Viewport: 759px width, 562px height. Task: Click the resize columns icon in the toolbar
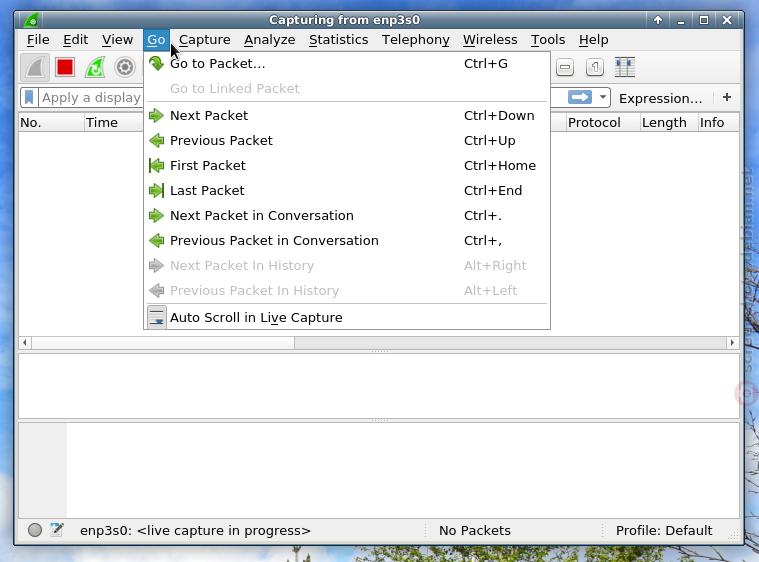[625, 67]
